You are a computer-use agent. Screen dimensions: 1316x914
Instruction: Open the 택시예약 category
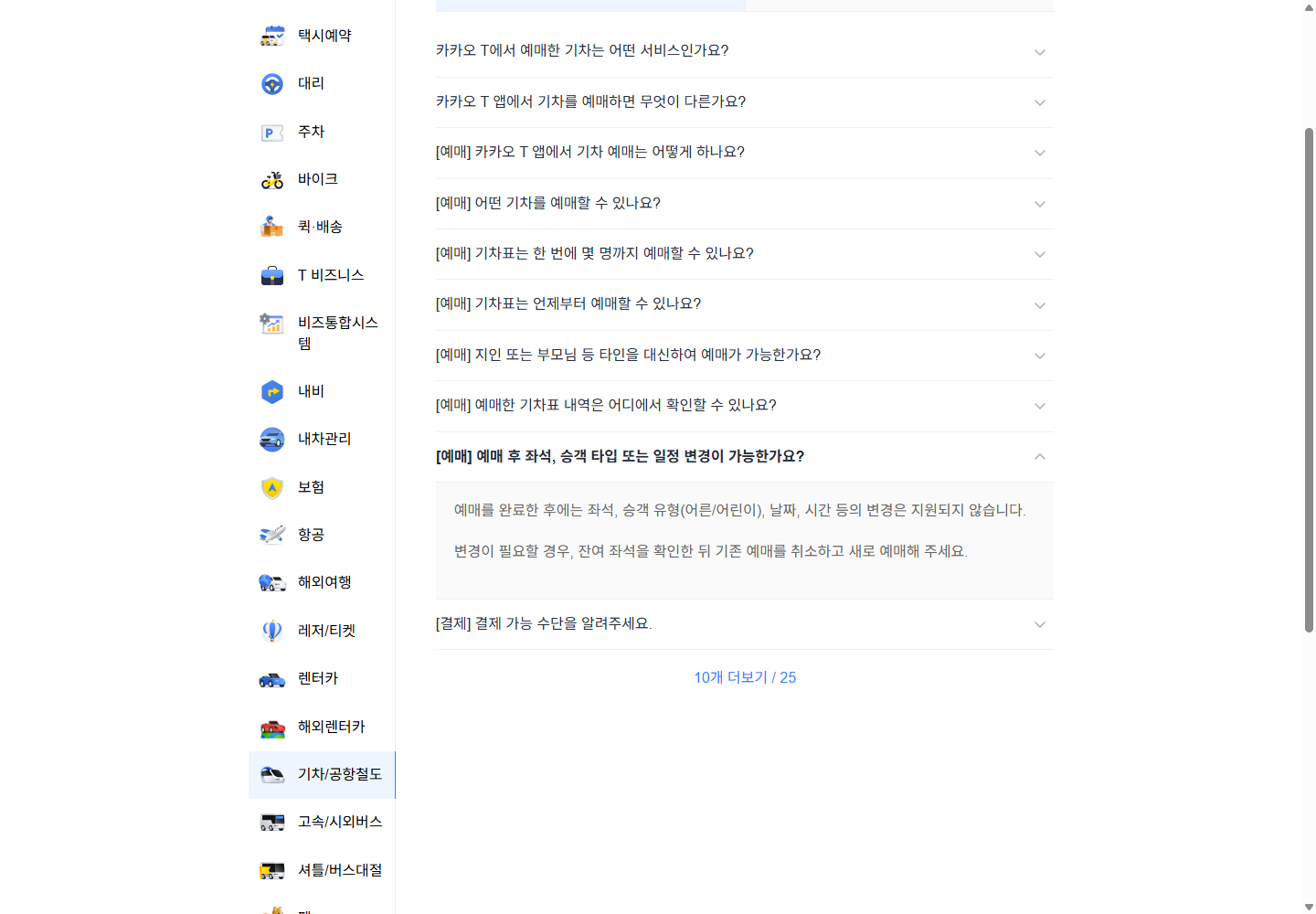[x=322, y=36]
